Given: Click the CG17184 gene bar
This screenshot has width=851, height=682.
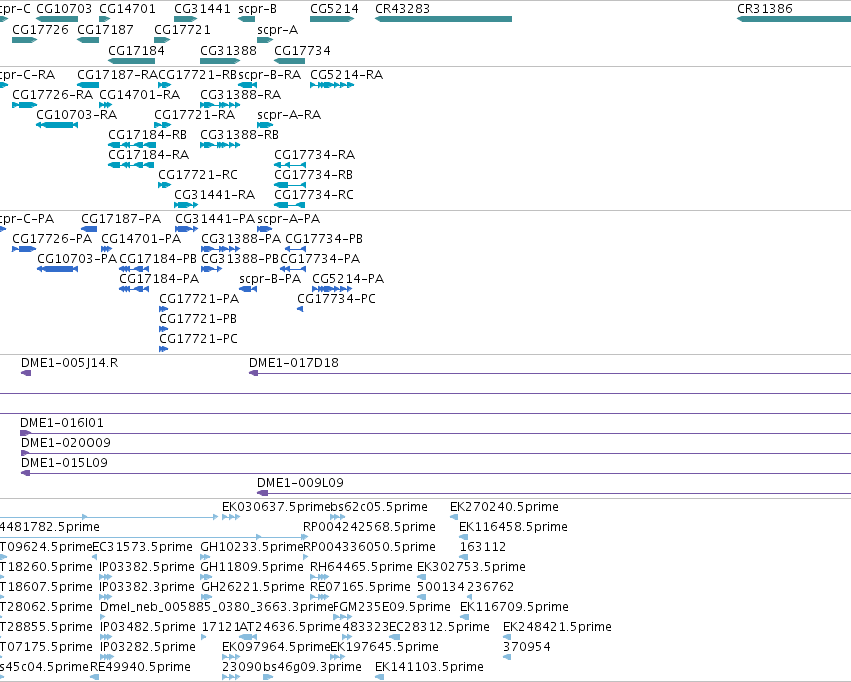Looking at the screenshot, I should (x=132, y=61).
